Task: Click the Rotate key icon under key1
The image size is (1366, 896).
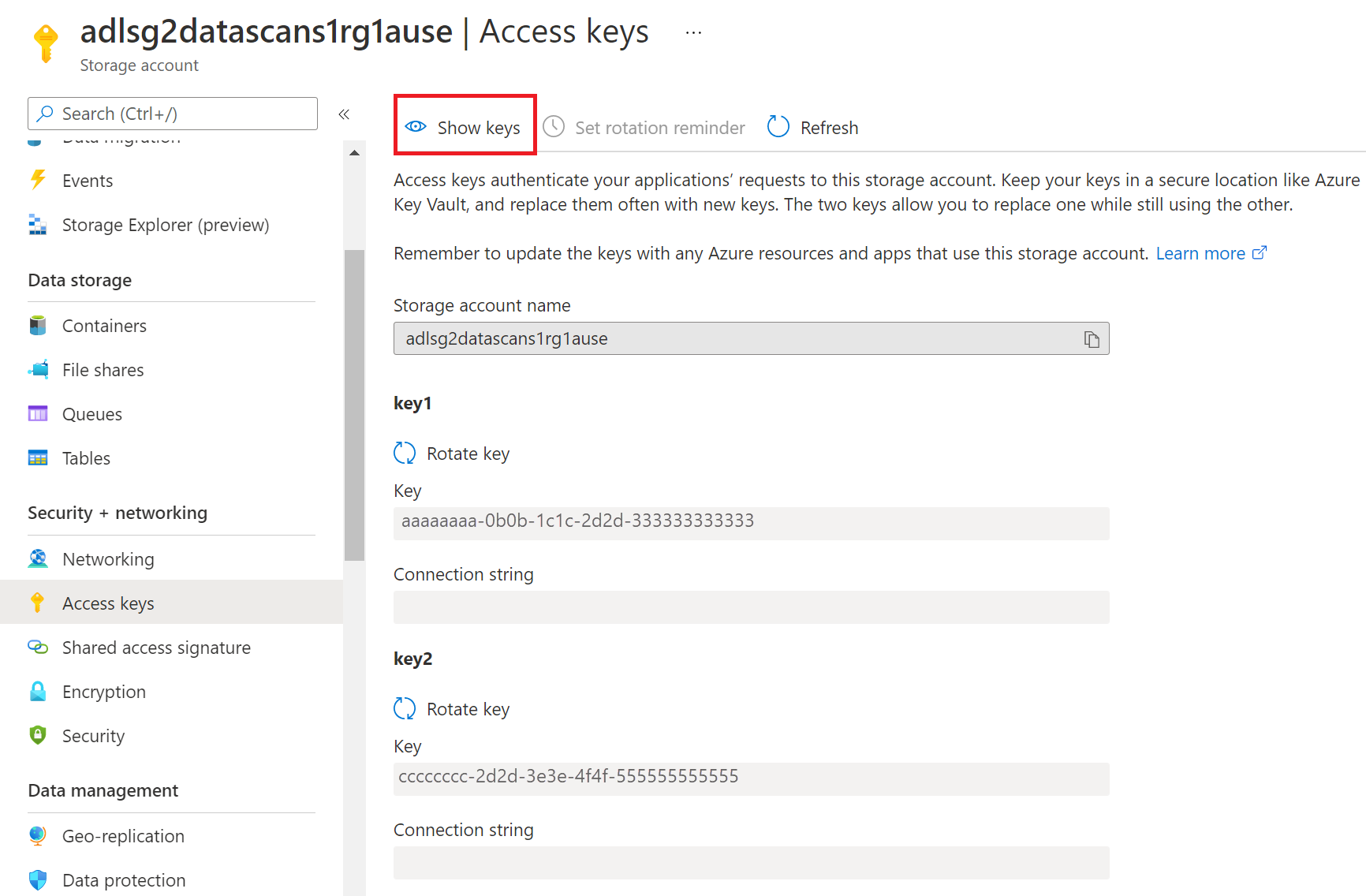Action: (x=405, y=454)
